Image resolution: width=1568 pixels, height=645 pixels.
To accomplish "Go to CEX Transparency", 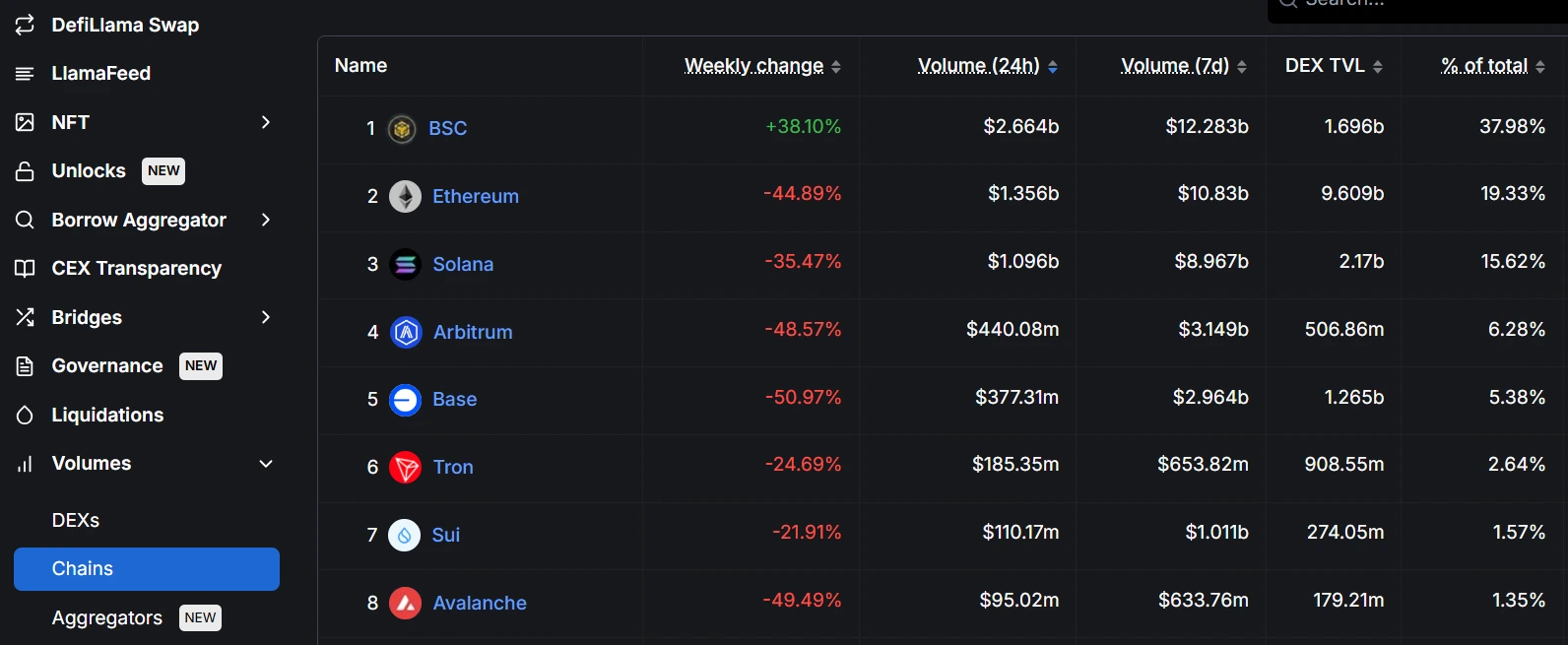I will pyautogui.click(x=136, y=269).
